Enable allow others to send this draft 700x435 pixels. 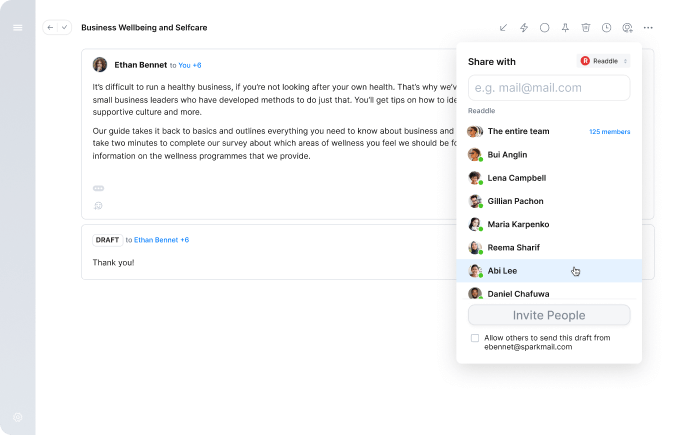(x=475, y=338)
